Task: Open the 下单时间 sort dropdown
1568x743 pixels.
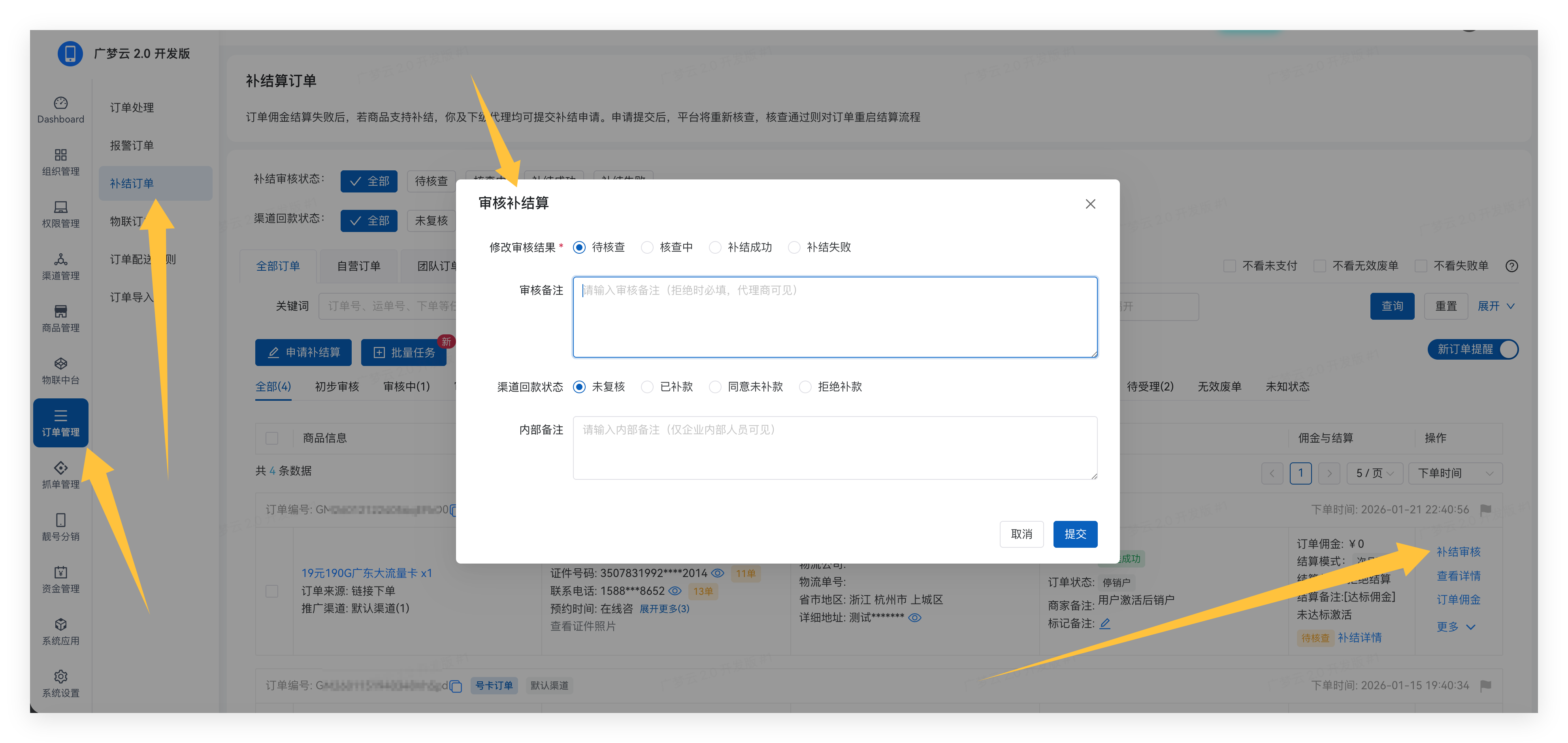Action: [1455, 473]
